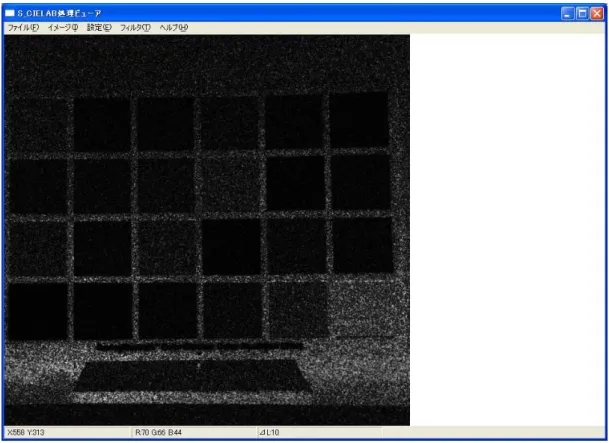The image size is (609, 443).
Task: Open the フィルタ(T) menu
Action: [x=135, y=28]
